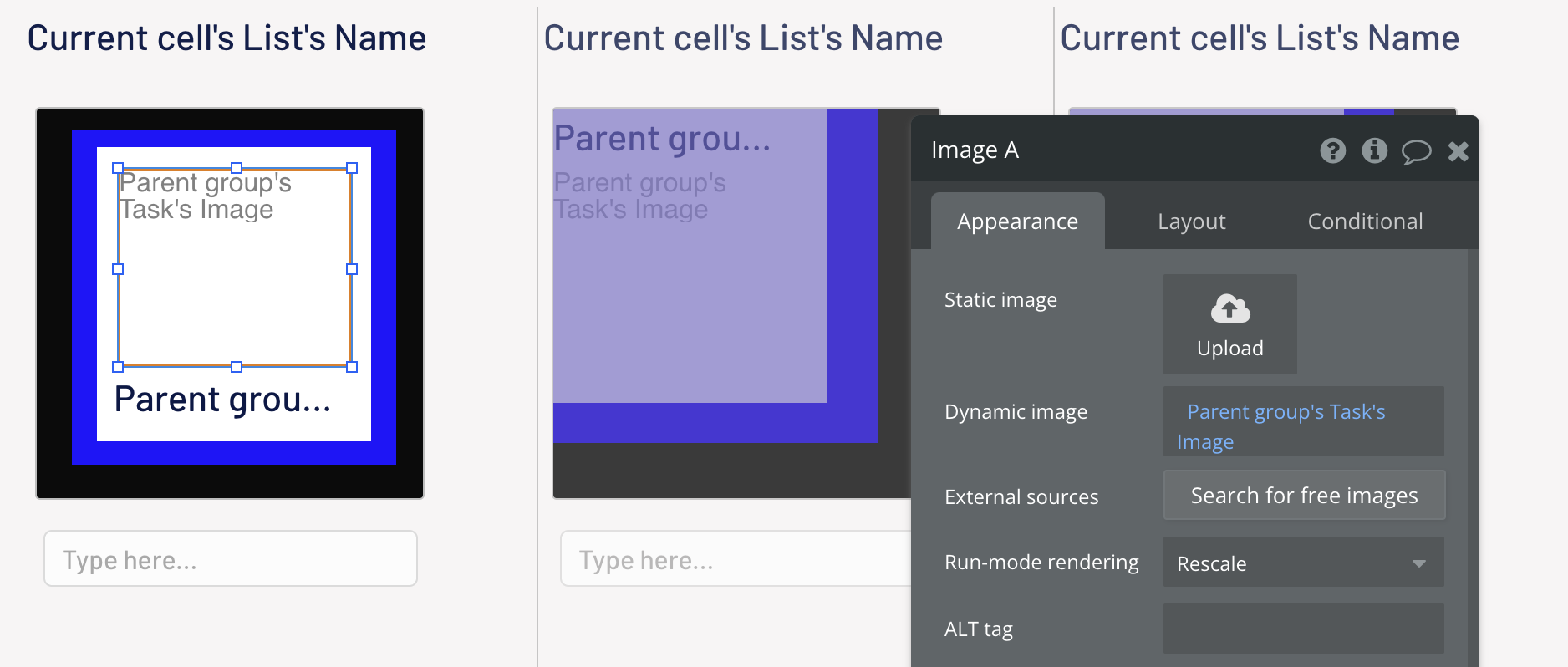The image size is (1568, 667).
Task: Open the Run-mode rendering Rescale dropdown
Action: point(1303,563)
